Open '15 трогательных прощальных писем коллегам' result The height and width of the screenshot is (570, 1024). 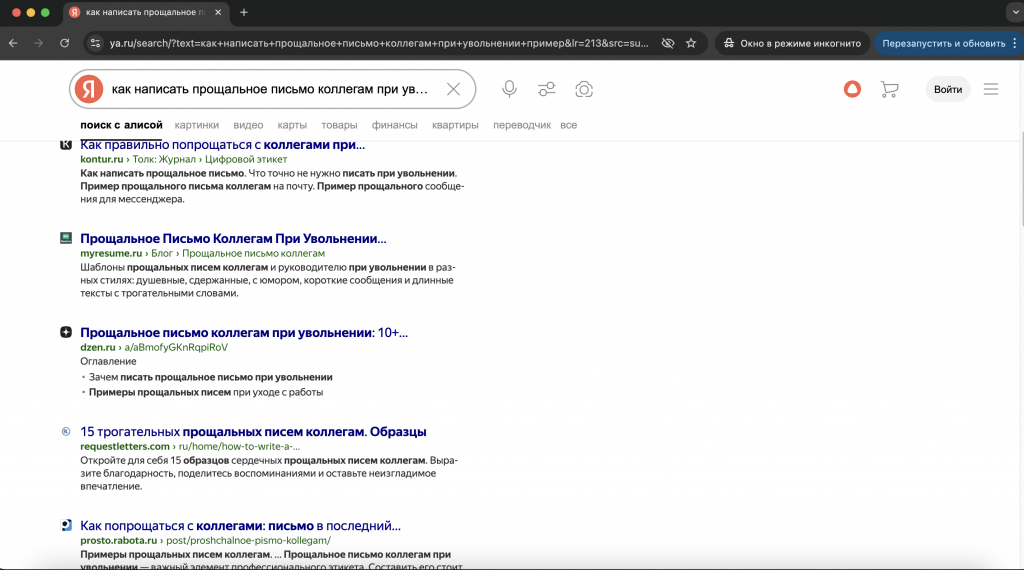[x=253, y=432]
